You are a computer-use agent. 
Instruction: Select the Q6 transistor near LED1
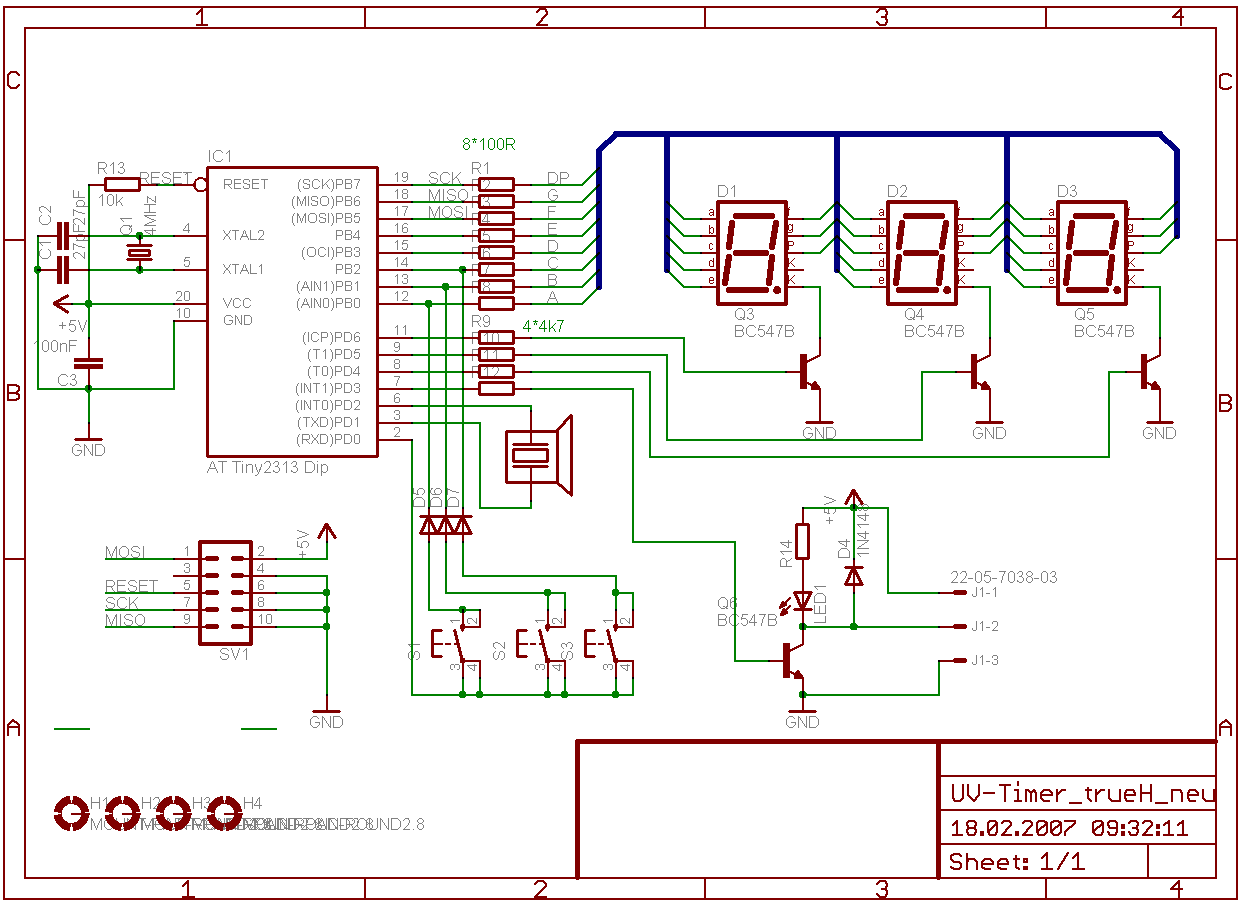point(792,661)
